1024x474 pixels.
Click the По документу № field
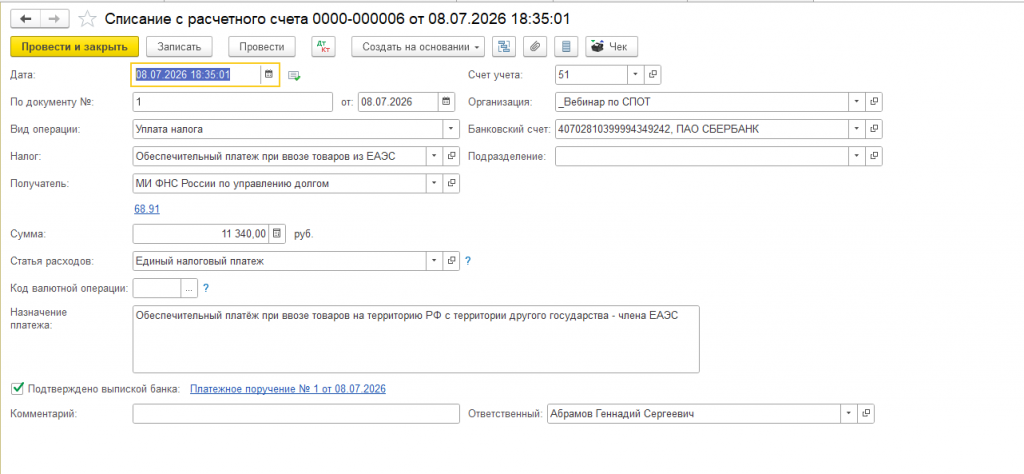[232, 102]
